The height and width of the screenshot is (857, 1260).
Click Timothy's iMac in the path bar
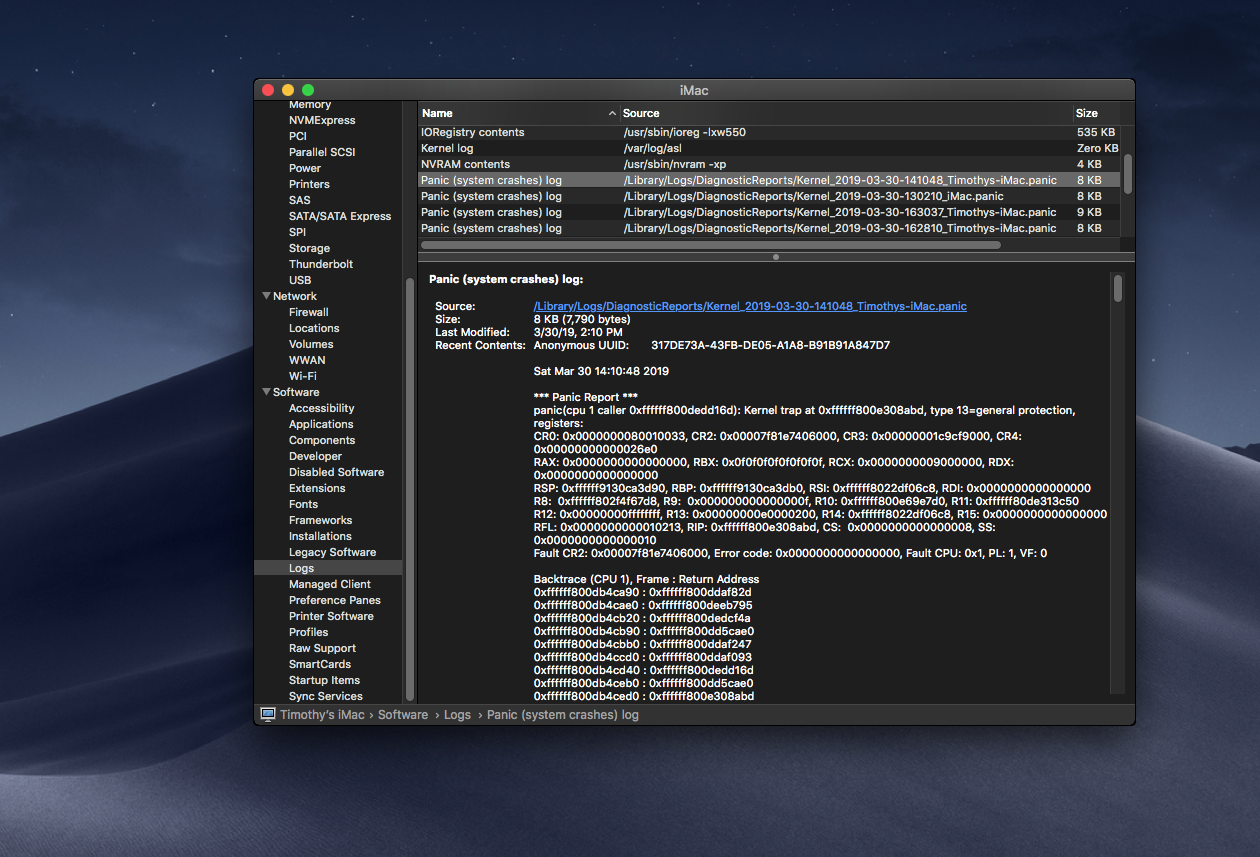(x=322, y=715)
